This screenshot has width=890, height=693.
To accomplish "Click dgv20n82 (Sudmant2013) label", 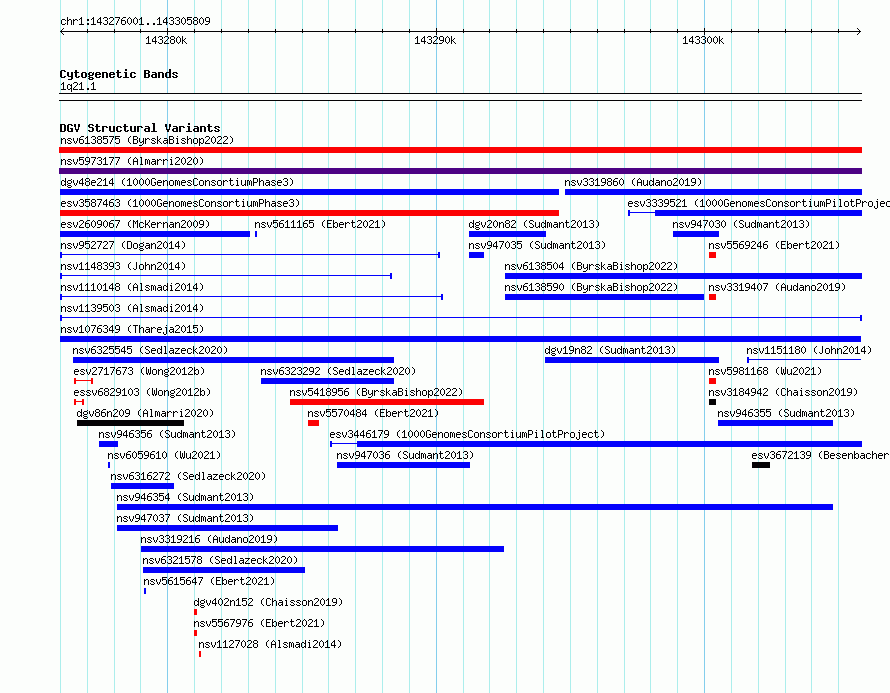I will 534,224.
